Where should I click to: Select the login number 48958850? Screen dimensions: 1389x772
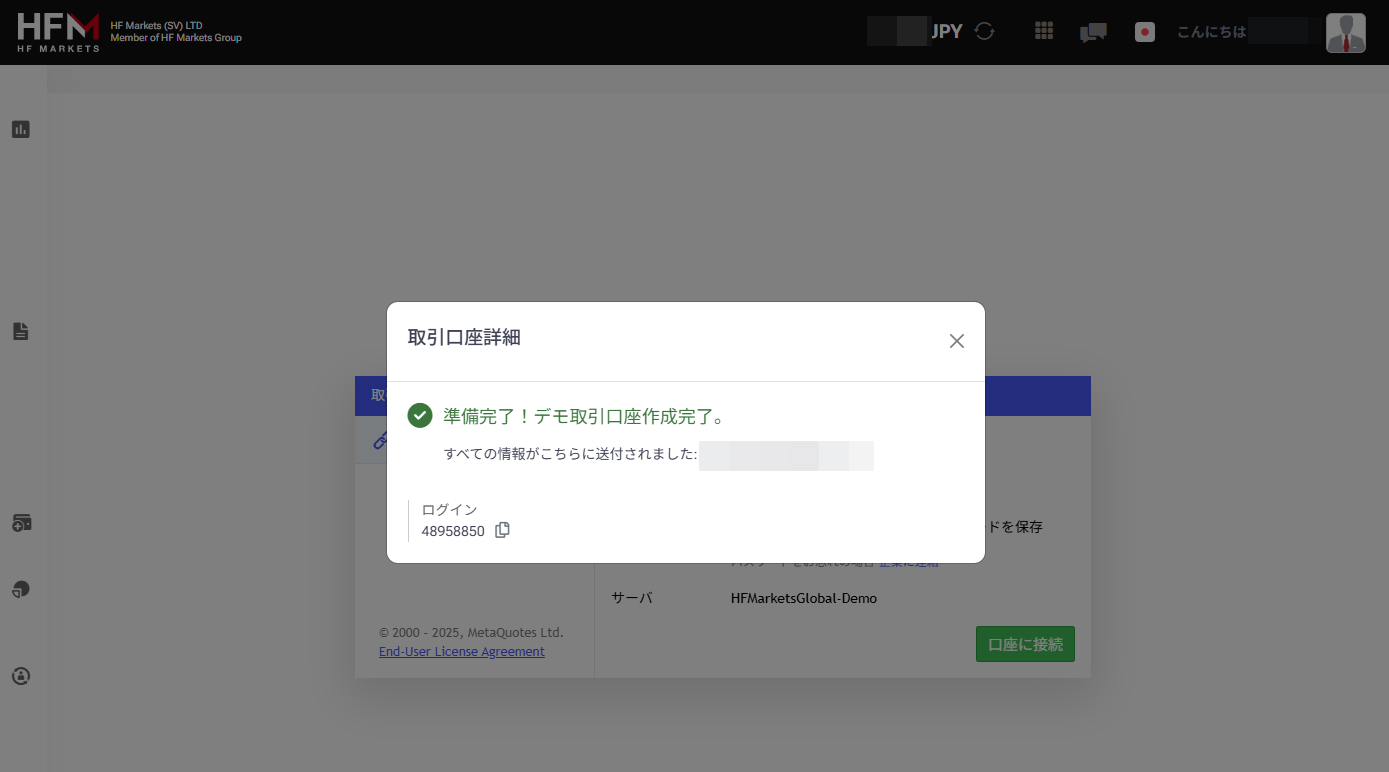tap(453, 531)
